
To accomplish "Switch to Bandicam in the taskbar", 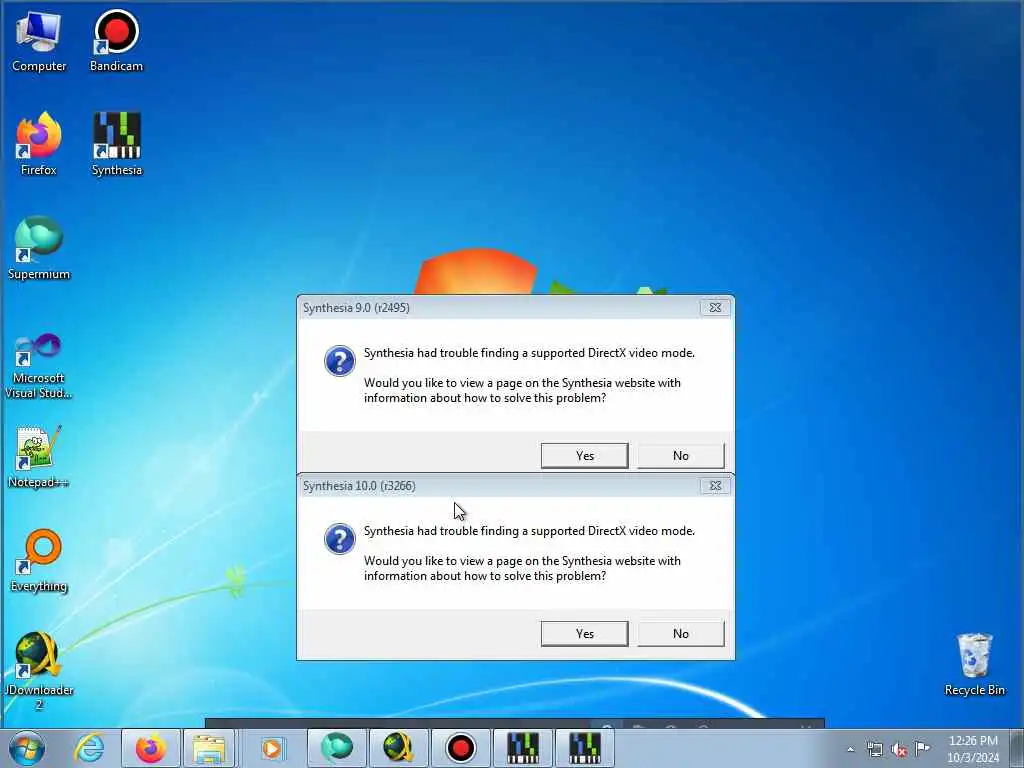I will tap(460, 748).
